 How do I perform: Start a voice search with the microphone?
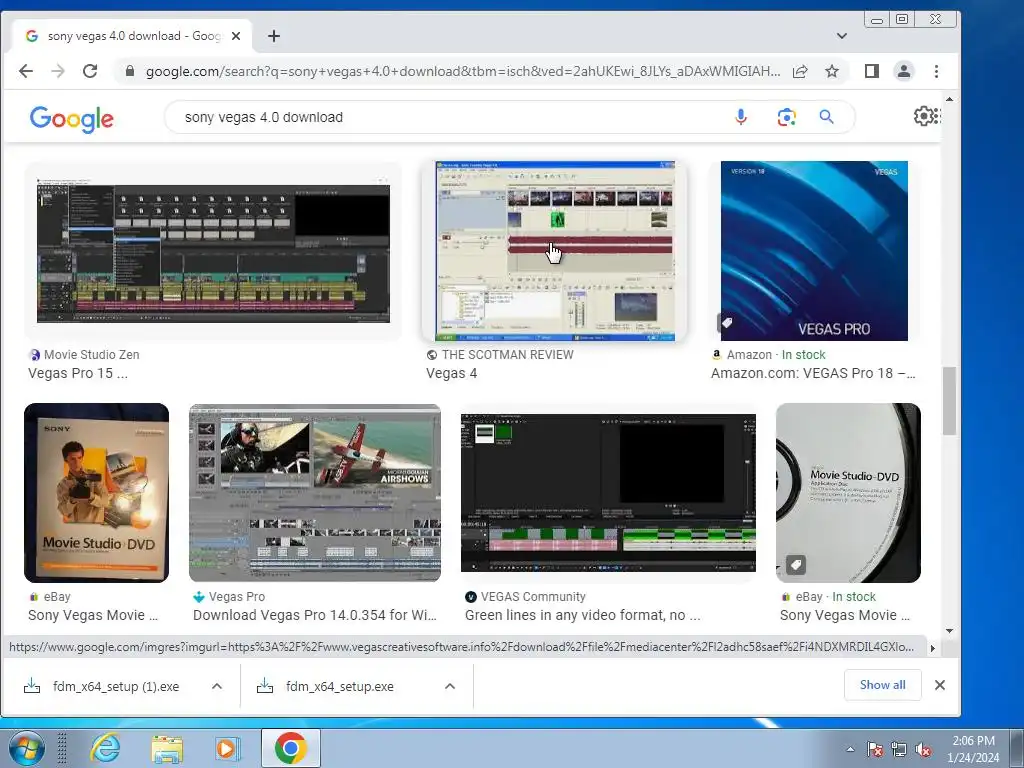[741, 118]
